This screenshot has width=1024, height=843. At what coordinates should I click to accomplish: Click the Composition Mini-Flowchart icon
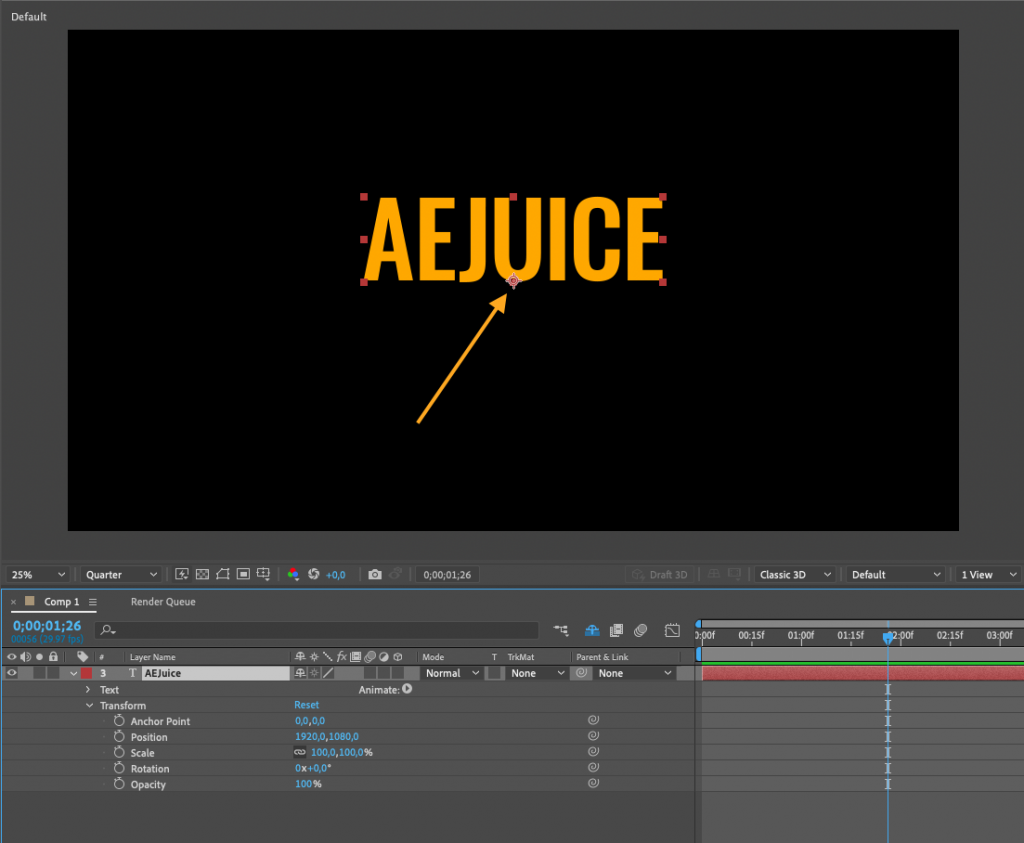(561, 631)
